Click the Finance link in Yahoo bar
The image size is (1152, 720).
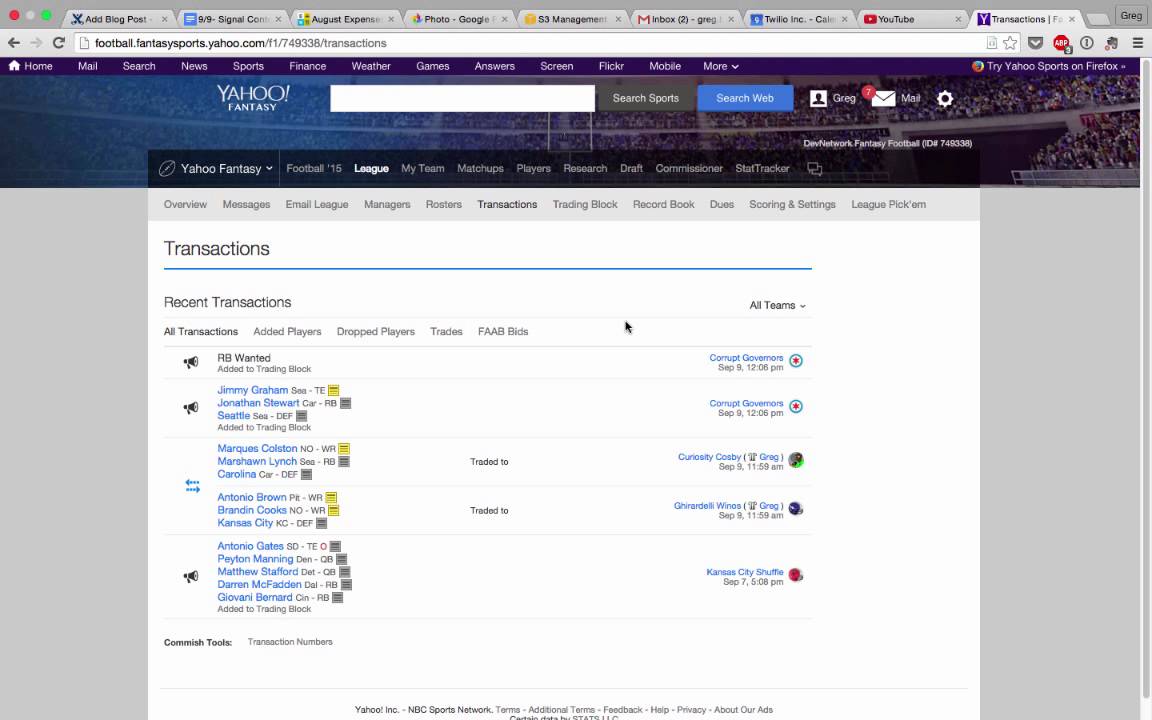(308, 65)
